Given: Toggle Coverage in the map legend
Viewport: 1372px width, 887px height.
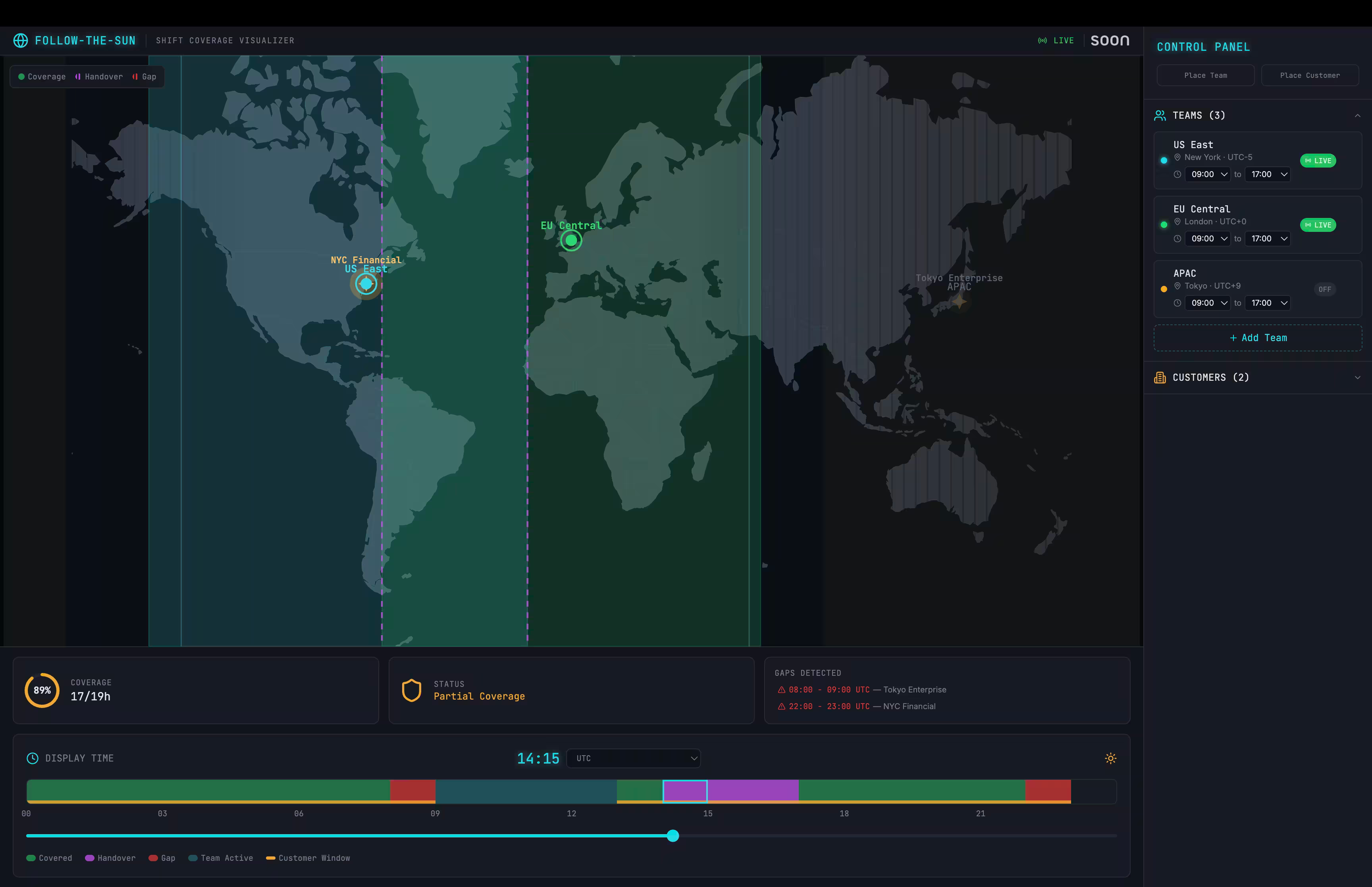Looking at the screenshot, I should pyautogui.click(x=42, y=77).
